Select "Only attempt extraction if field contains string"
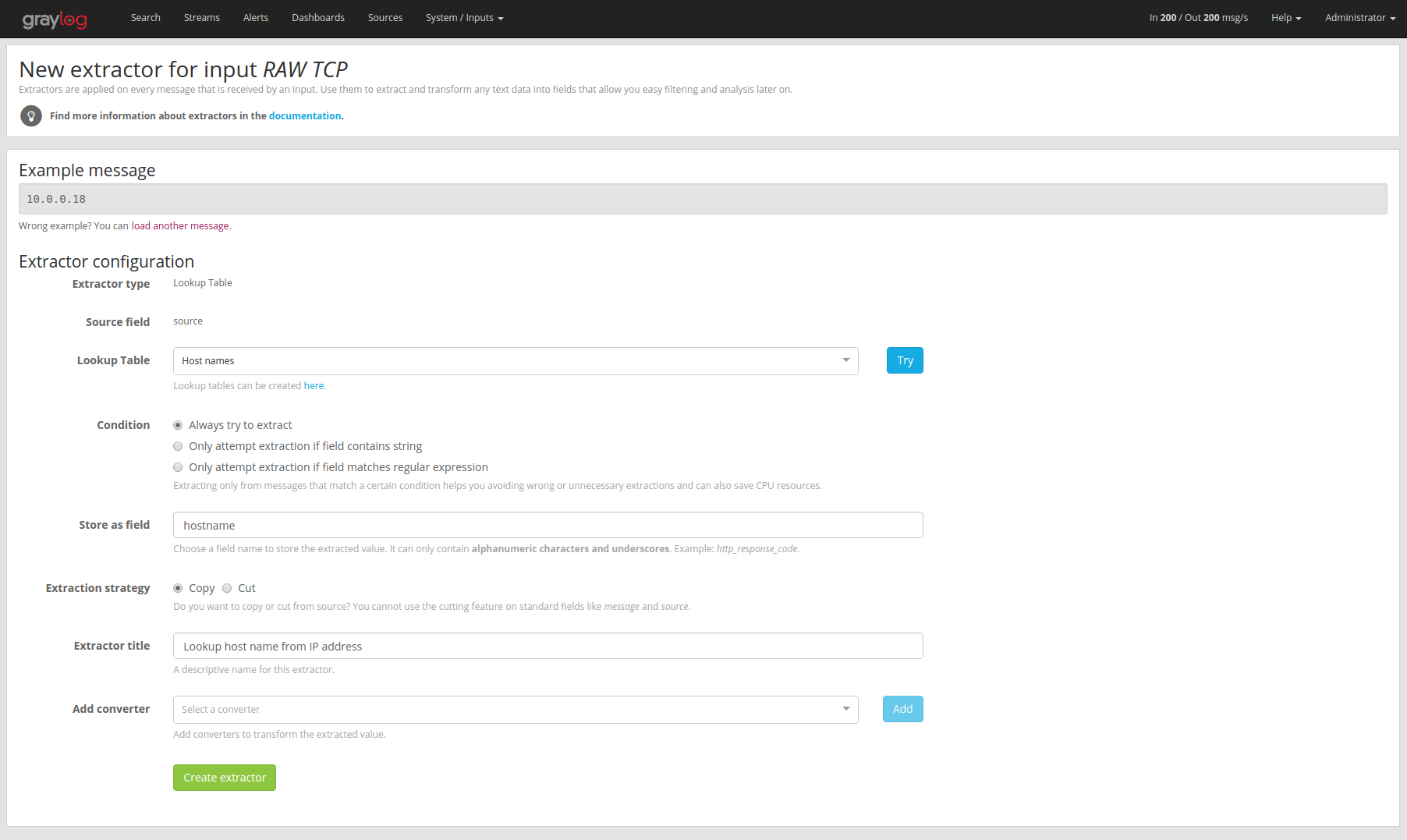 [178, 446]
